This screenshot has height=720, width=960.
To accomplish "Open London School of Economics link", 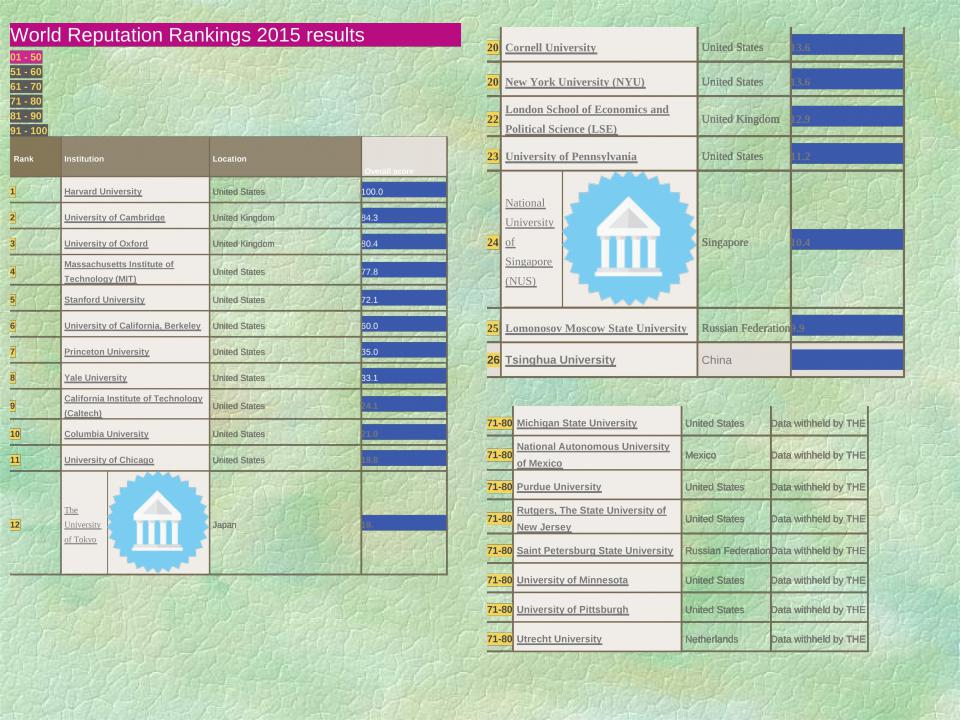I will 587,119.
